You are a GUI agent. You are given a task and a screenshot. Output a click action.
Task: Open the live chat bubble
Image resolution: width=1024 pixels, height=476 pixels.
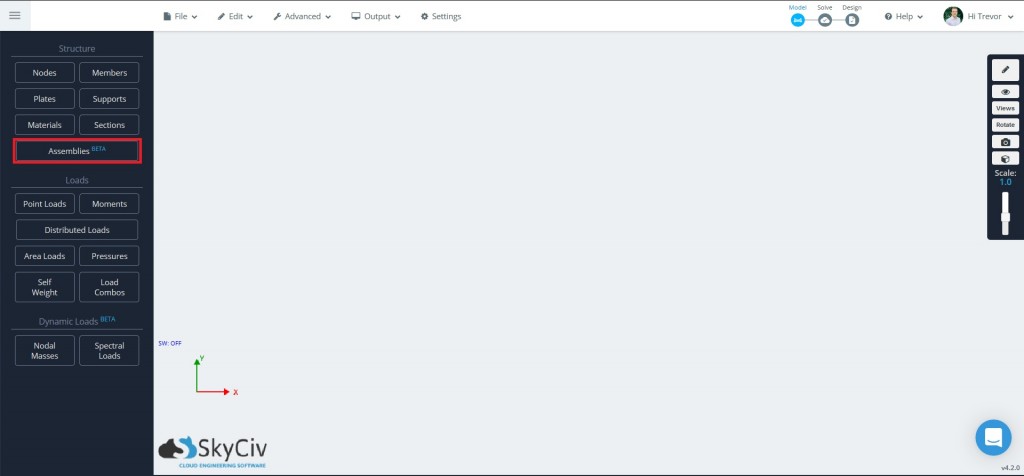pos(993,437)
